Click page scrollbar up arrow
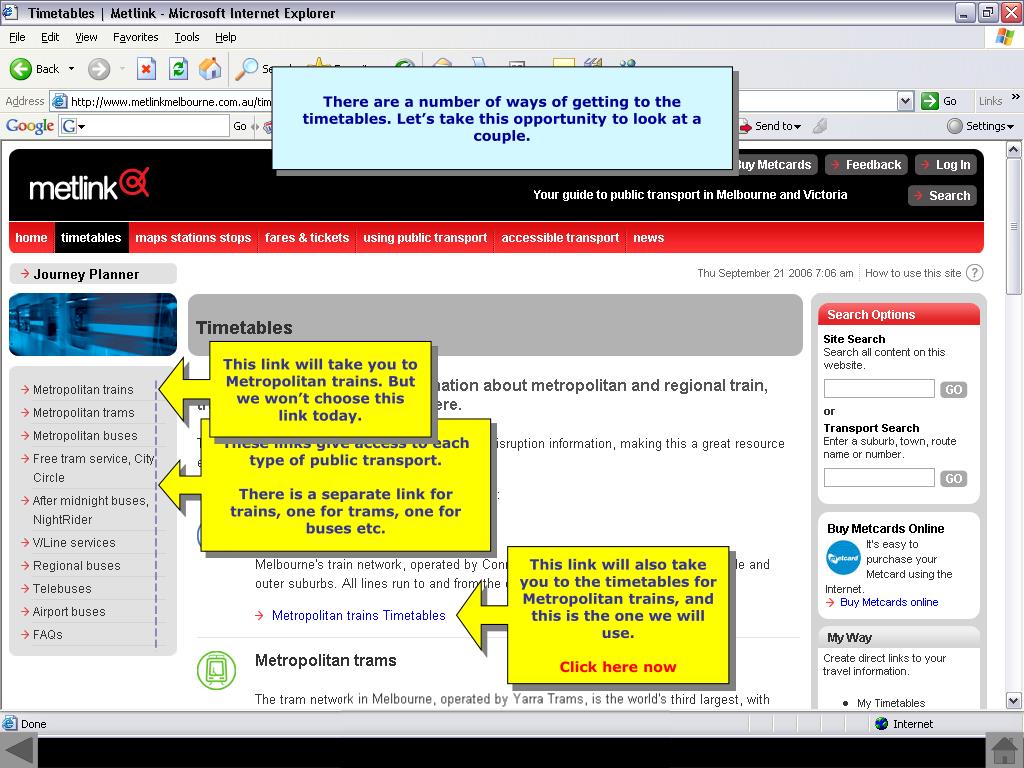This screenshot has width=1024, height=768. 1013,150
